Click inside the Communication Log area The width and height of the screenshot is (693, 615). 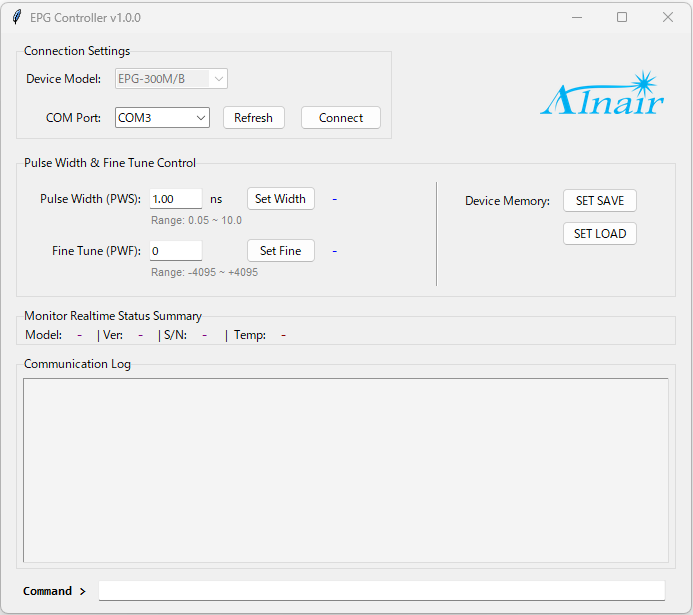(x=346, y=470)
